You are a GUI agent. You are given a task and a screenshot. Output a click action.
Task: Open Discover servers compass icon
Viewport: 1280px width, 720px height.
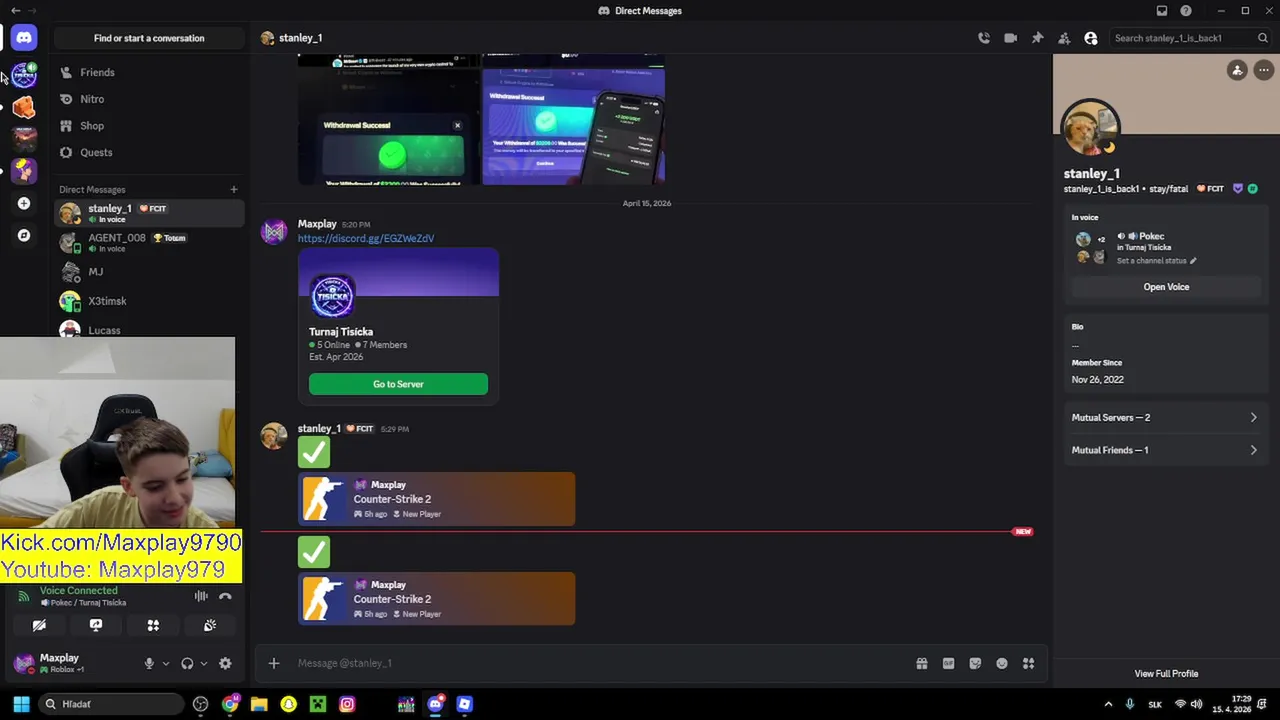[24, 235]
